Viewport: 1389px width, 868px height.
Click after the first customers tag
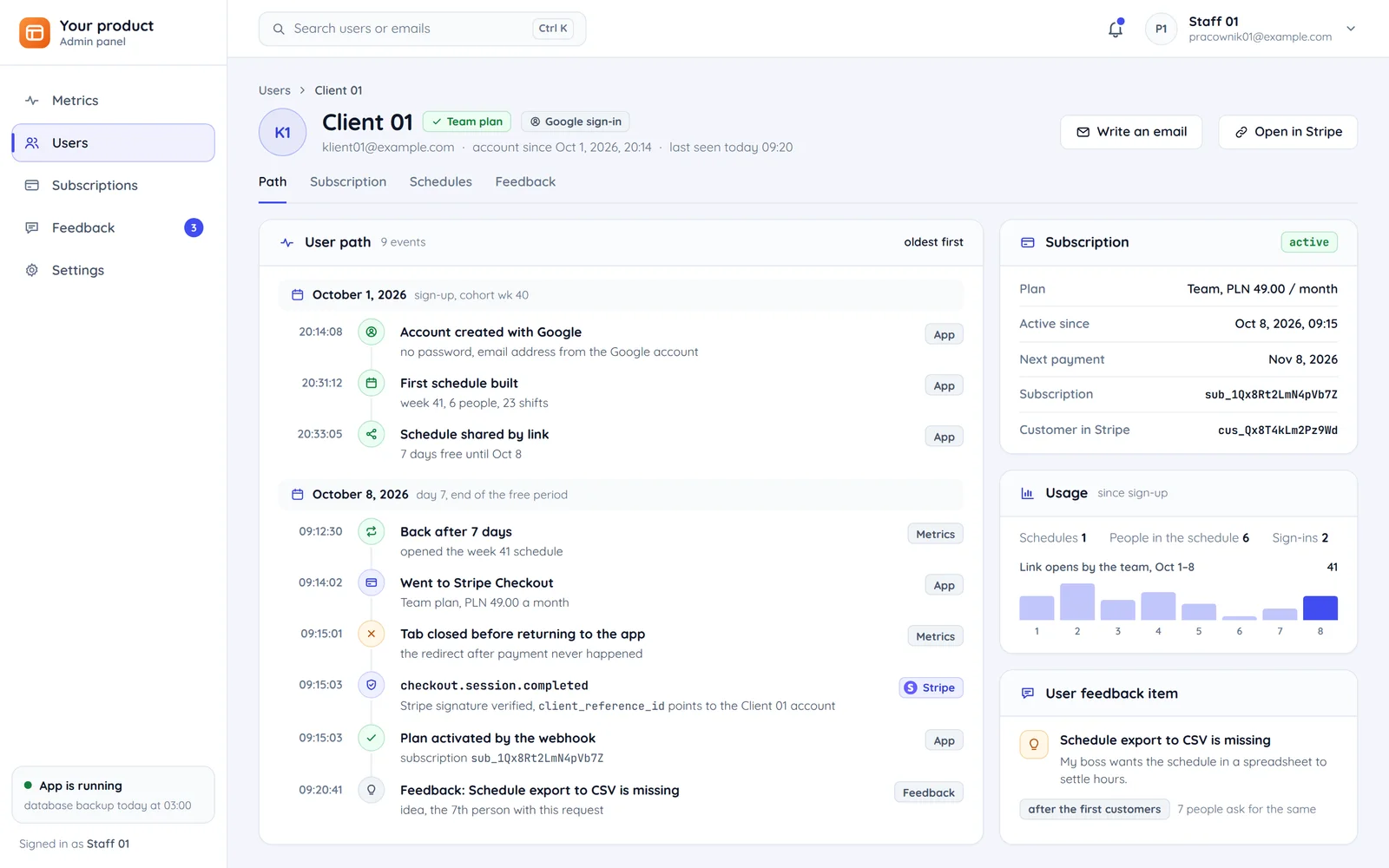click(1094, 810)
